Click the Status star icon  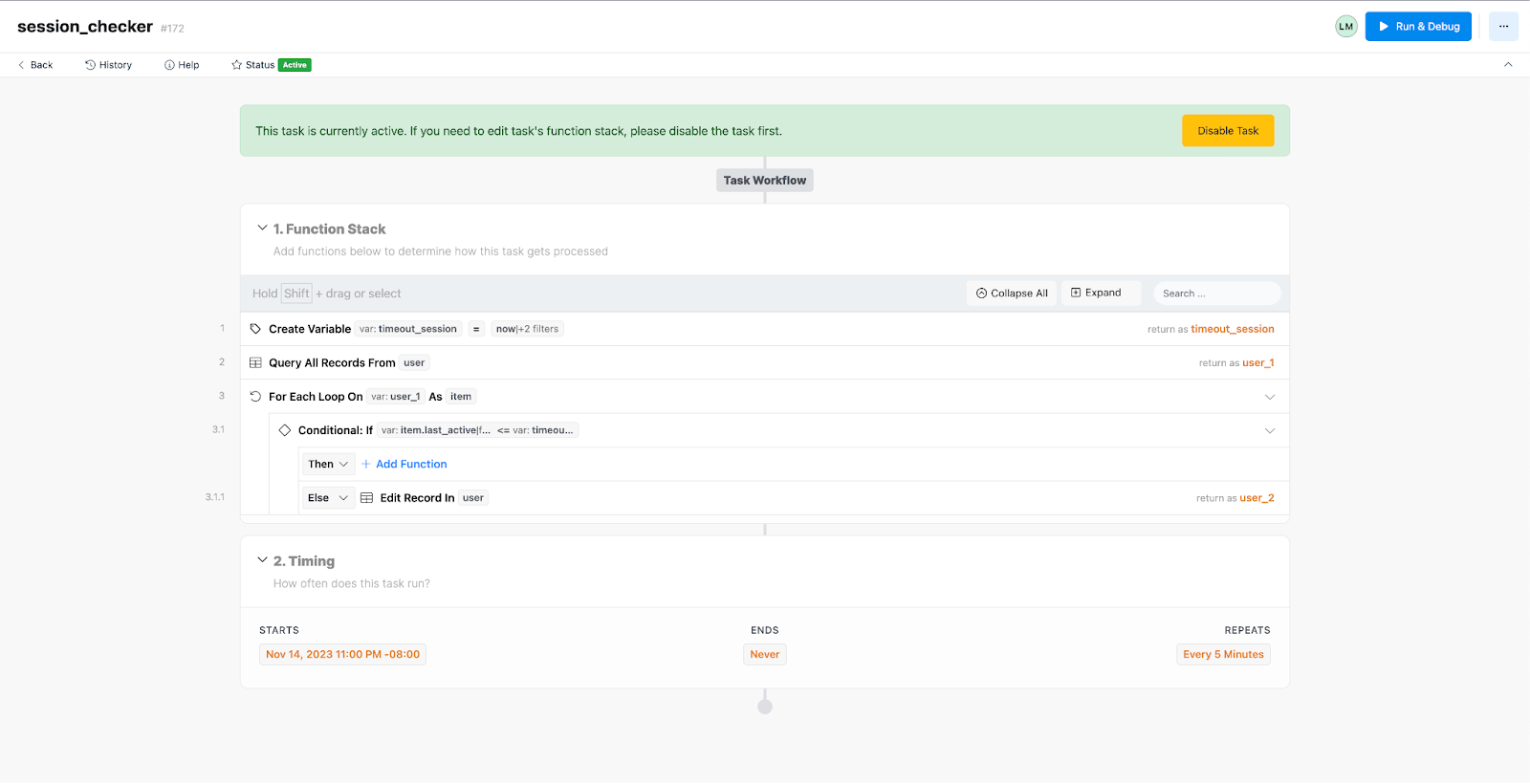(x=236, y=65)
